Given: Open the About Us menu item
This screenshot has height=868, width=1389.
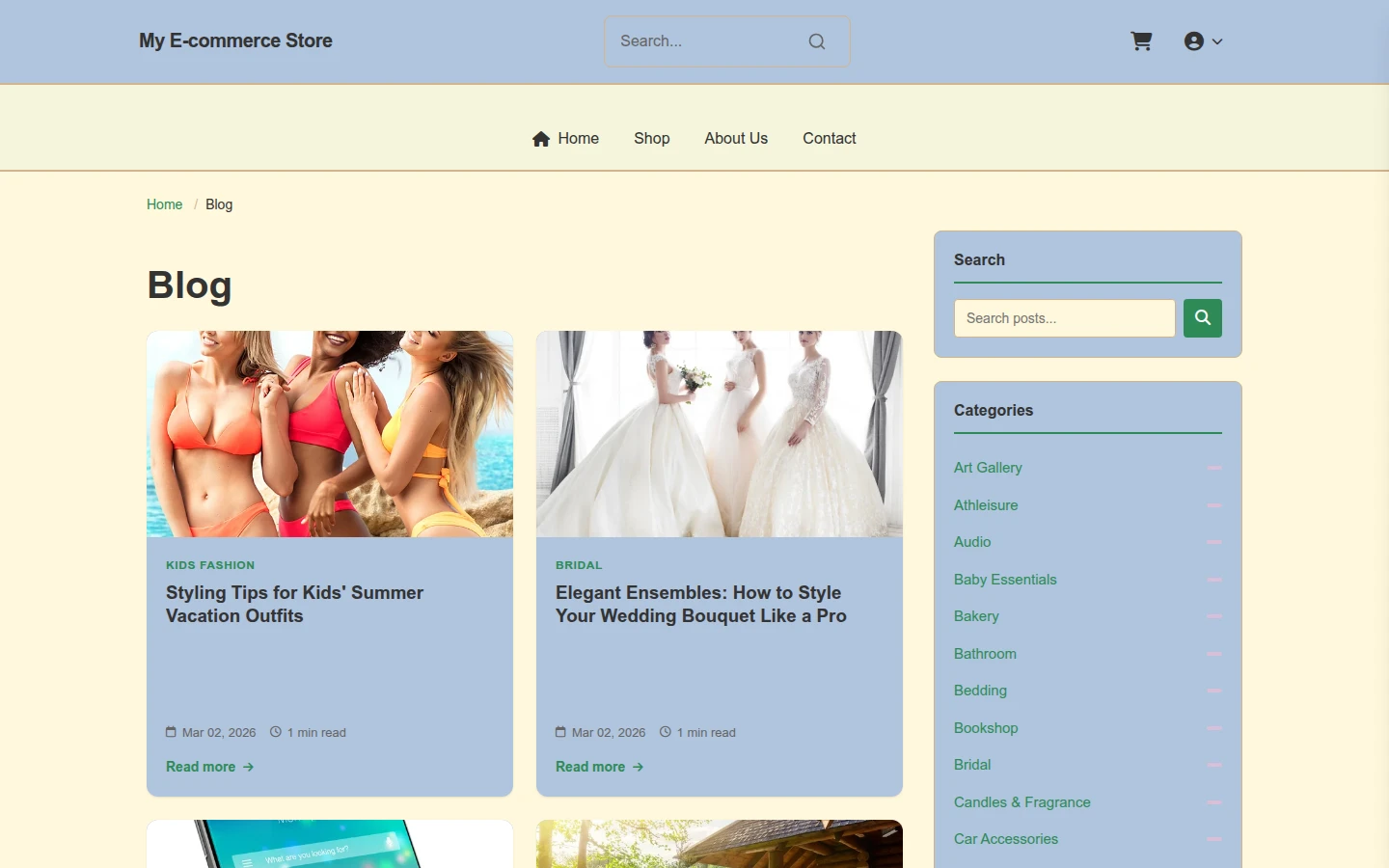Looking at the screenshot, I should 736,139.
